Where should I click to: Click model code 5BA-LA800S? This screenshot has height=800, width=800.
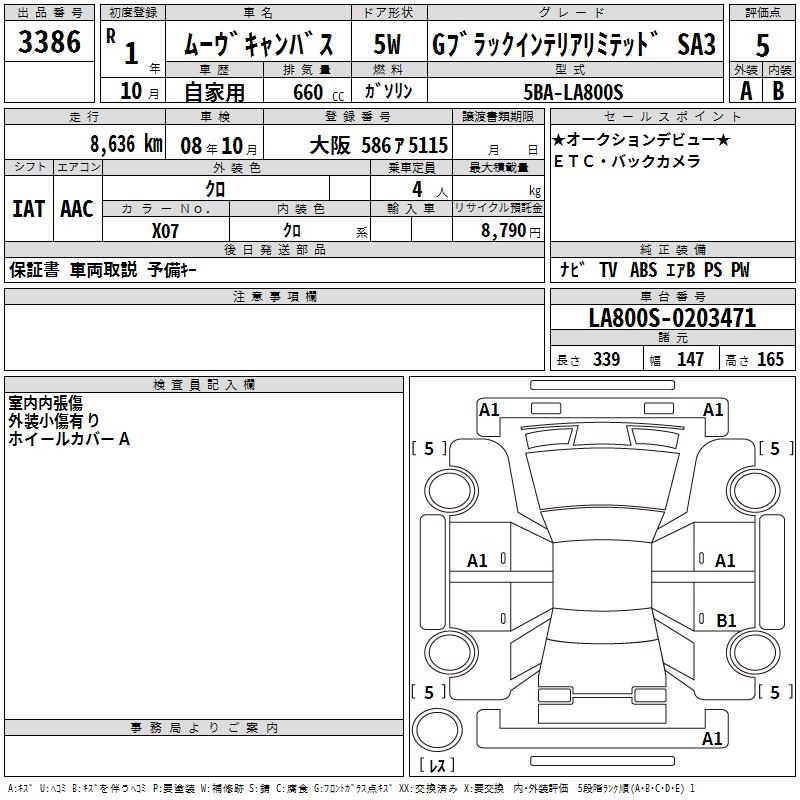pyautogui.click(x=573, y=92)
